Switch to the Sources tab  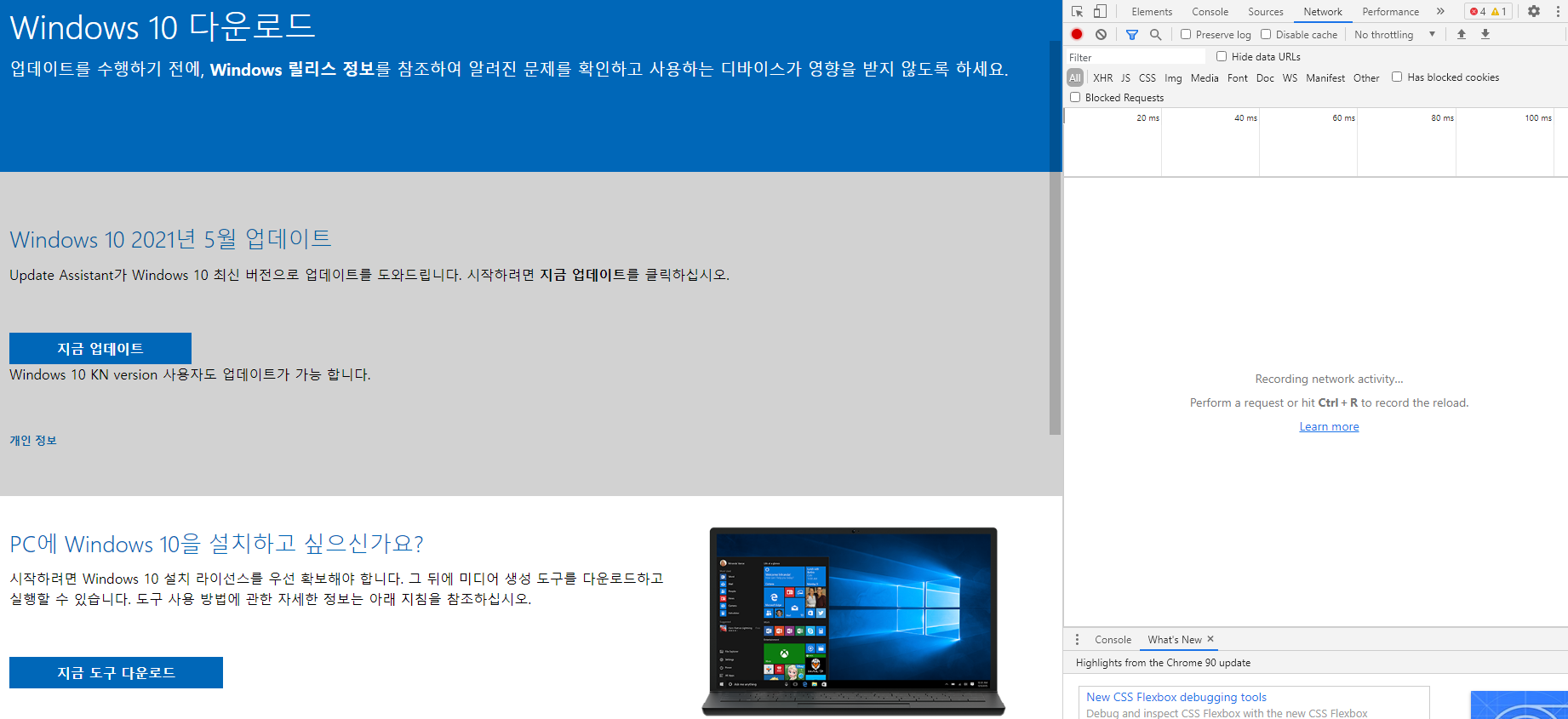click(x=1266, y=12)
